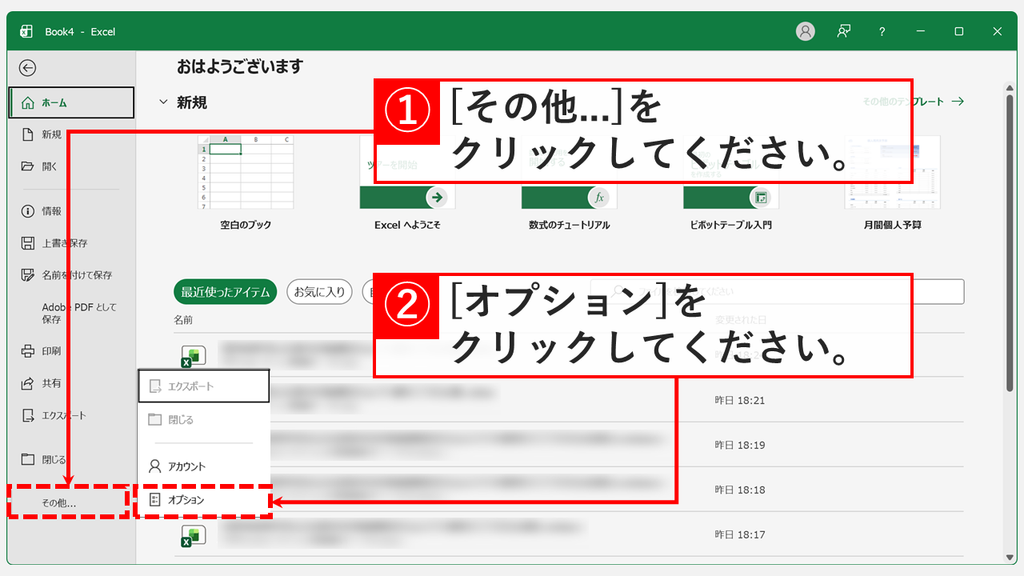Click the Excel logo in title bar
Viewport: 1024px width, 576px height.
(26, 31)
